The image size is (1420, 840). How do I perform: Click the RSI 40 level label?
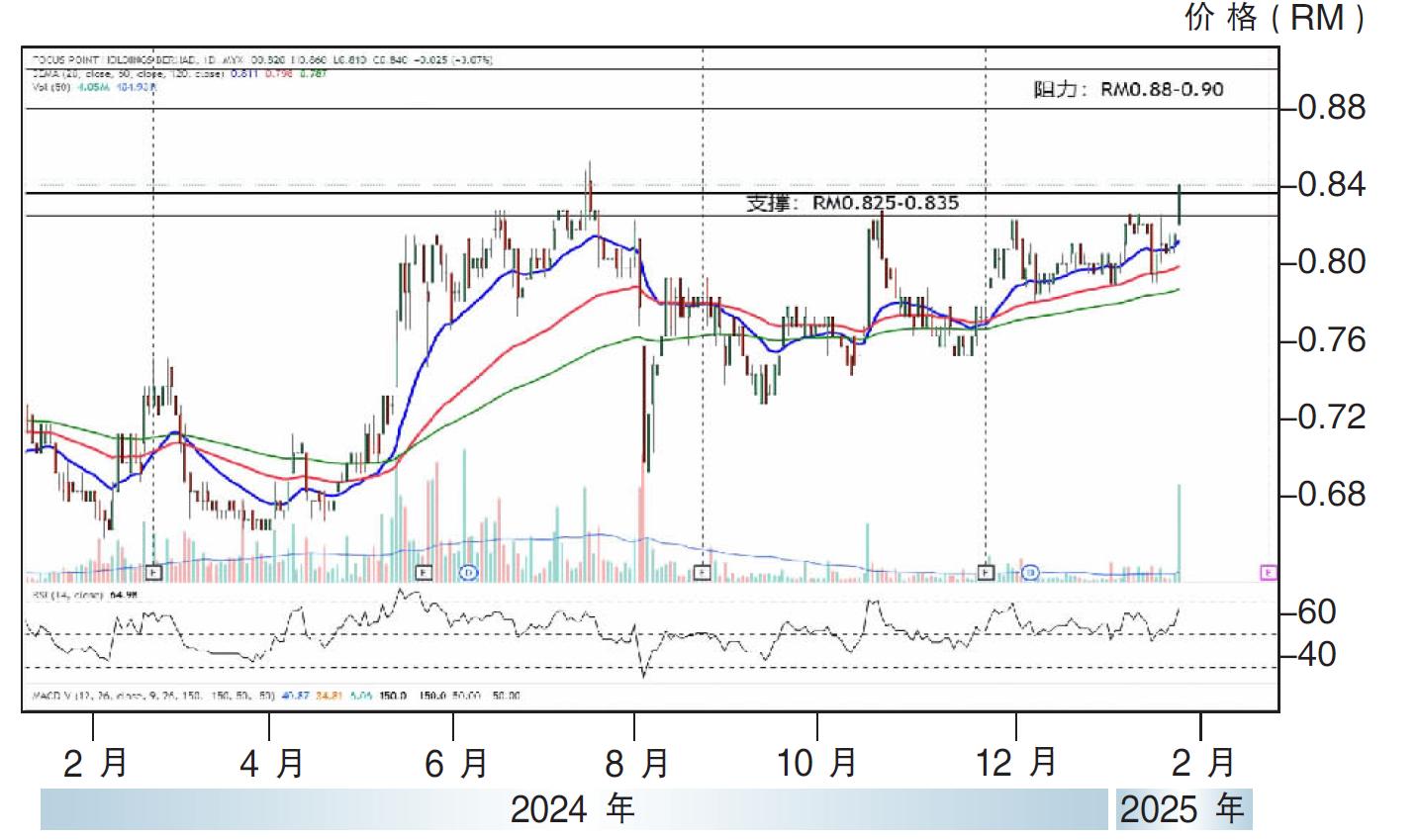point(1317,654)
